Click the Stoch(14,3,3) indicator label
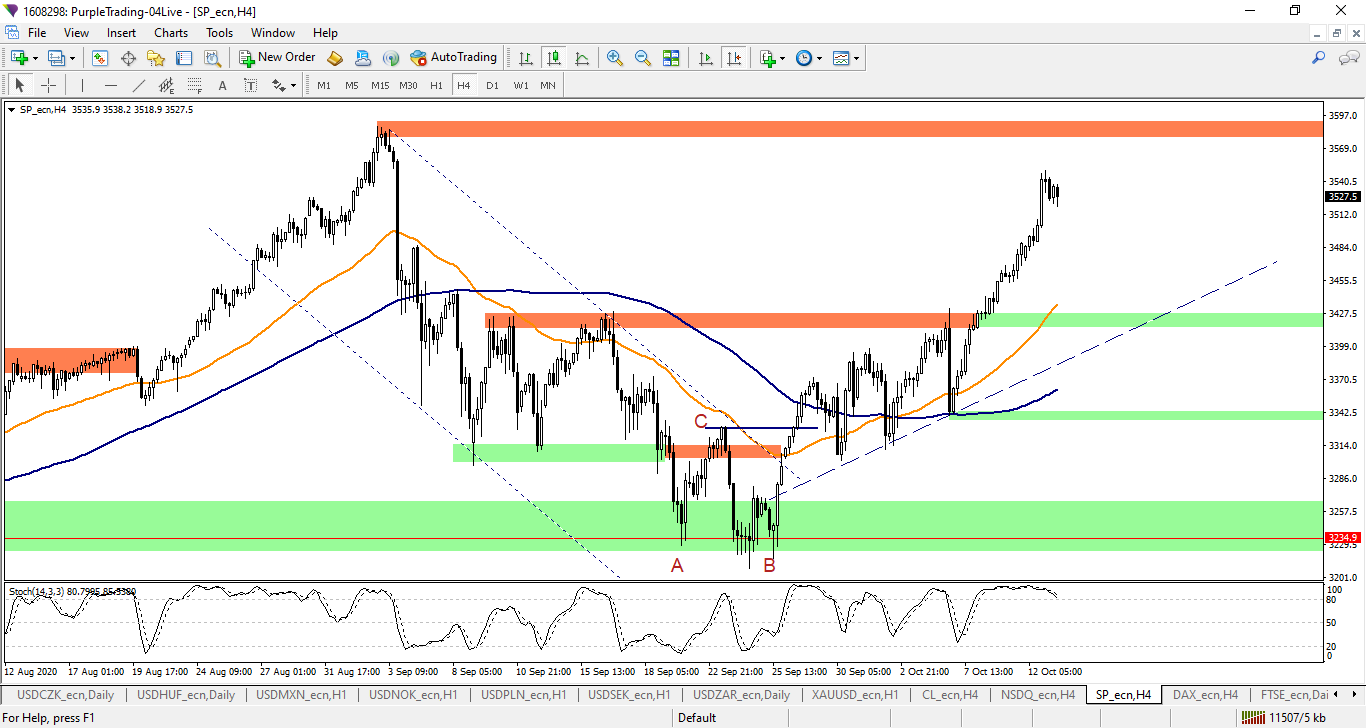 [72, 592]
